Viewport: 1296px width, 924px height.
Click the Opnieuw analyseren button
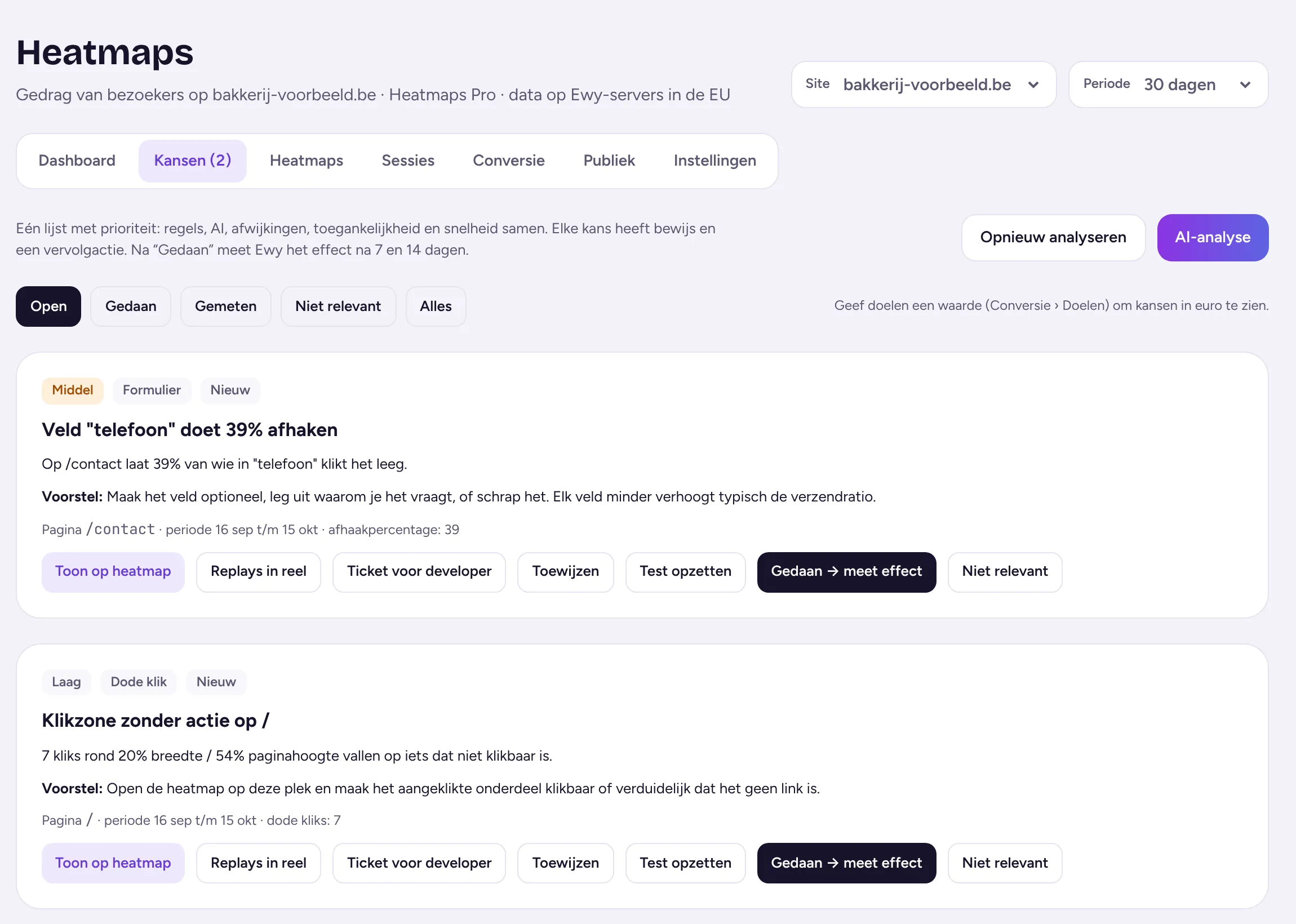pos(1053,237)
